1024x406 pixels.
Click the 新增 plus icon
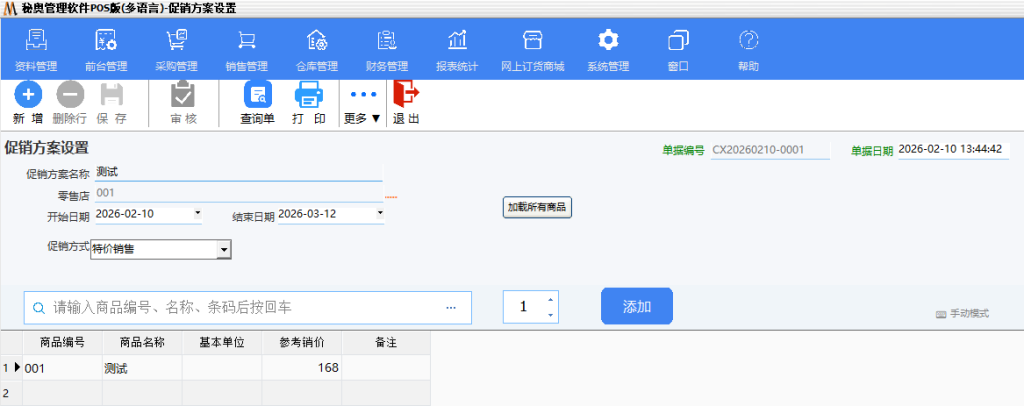tap(28, 96)
